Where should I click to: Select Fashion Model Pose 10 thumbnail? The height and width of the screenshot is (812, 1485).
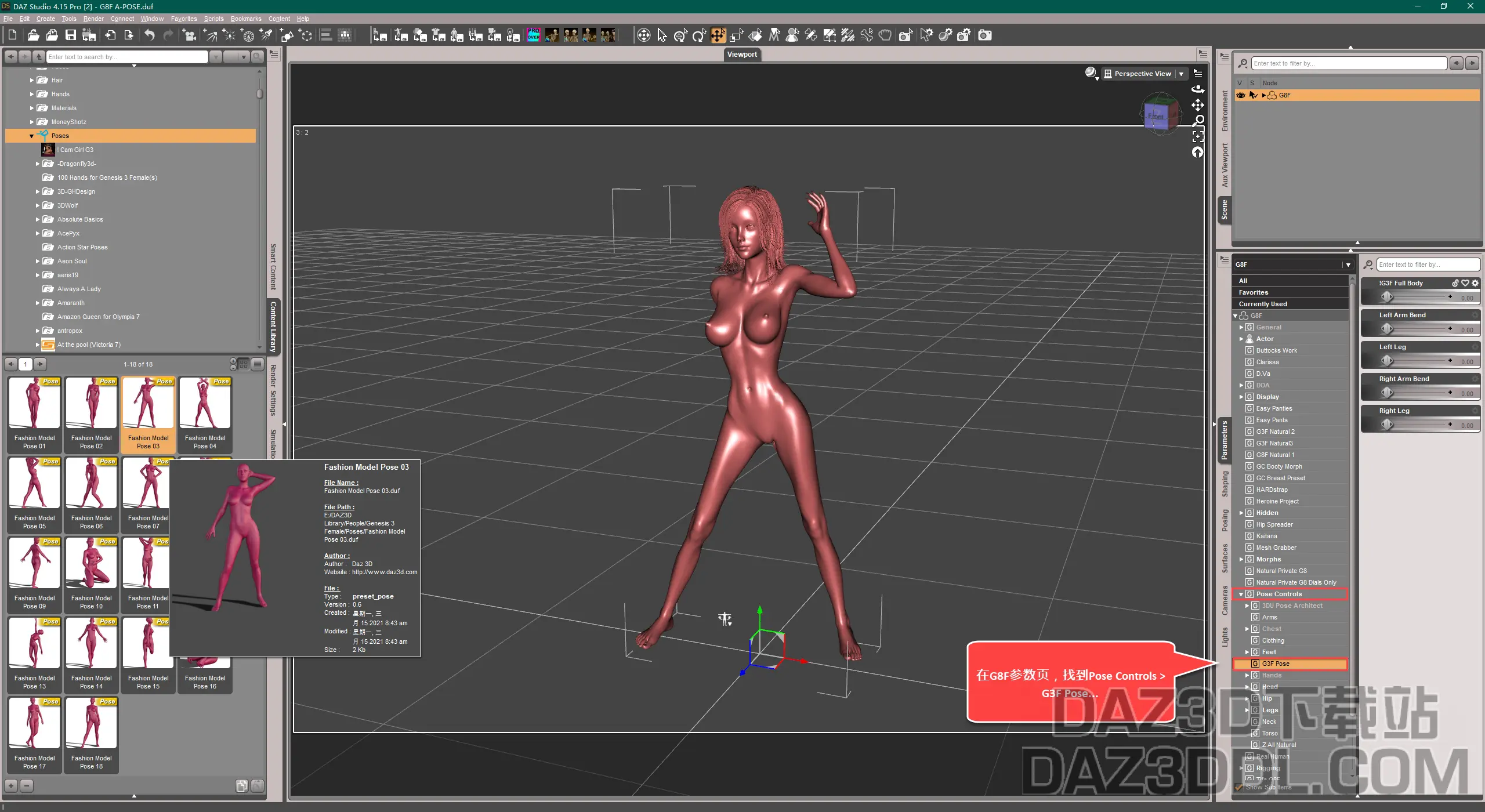click(91, 574)
